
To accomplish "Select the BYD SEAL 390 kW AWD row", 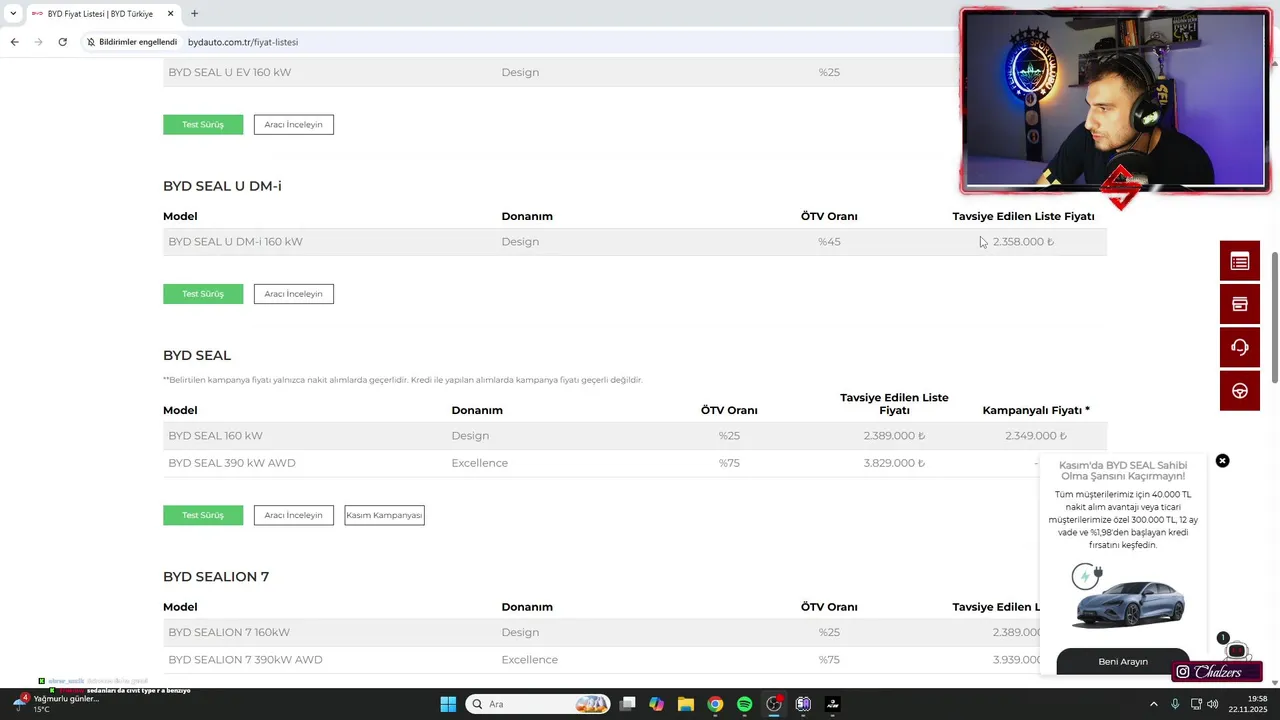I will click(635, 463).
